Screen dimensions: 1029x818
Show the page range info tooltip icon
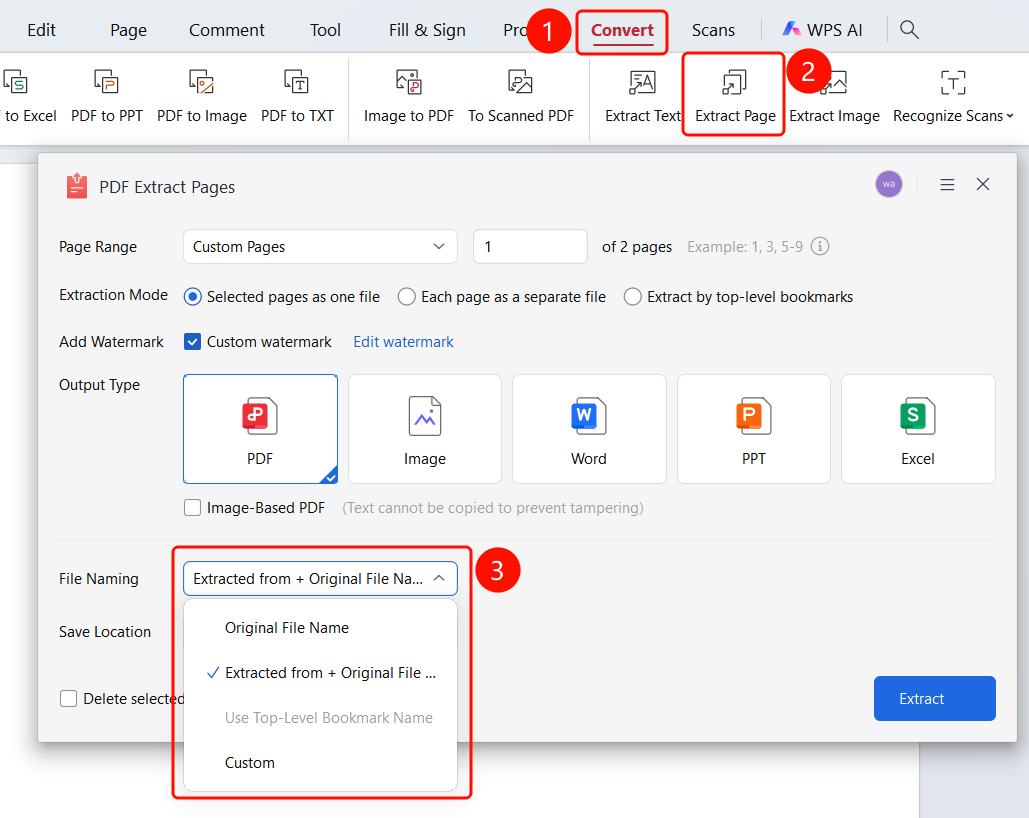(820, 246)
